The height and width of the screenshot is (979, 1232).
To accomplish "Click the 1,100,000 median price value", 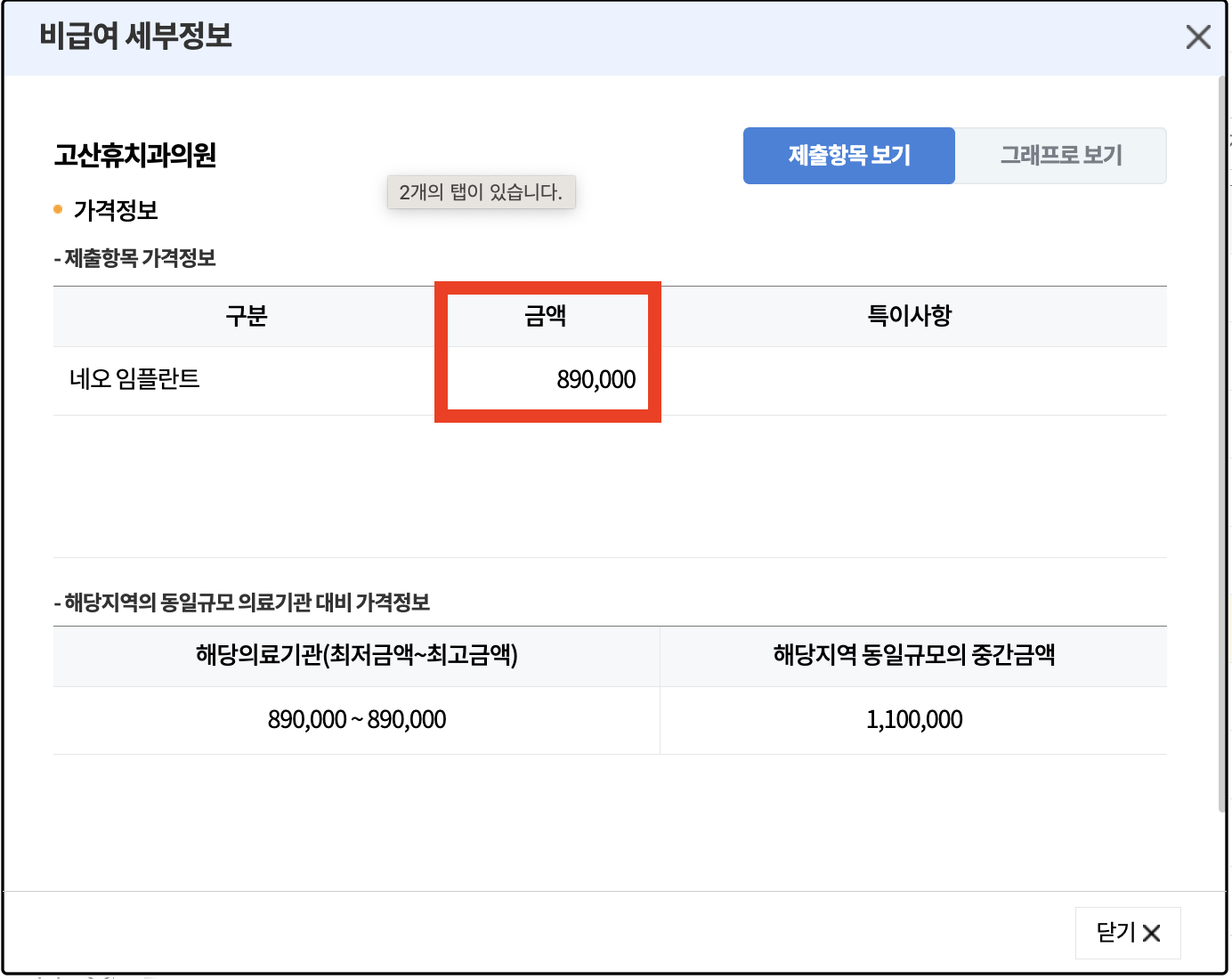I will [x=913, y=719].
